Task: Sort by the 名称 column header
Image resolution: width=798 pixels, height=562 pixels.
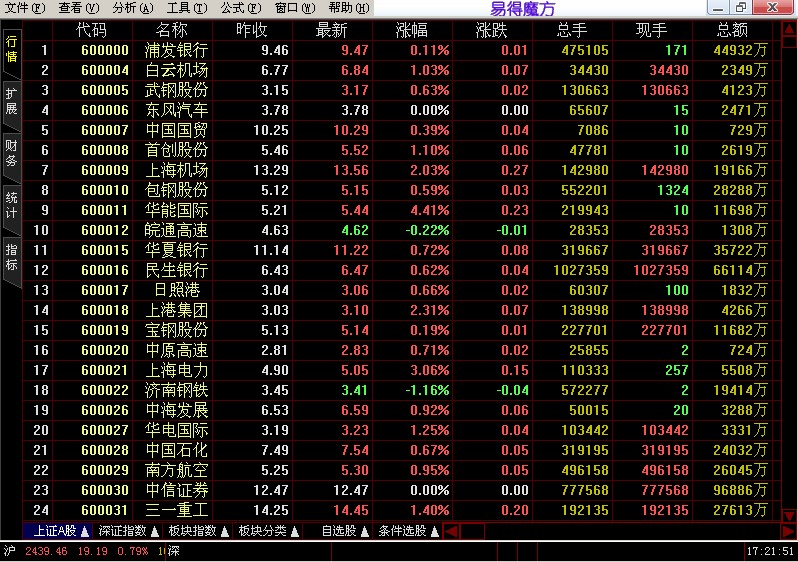Action: [172, 30]
